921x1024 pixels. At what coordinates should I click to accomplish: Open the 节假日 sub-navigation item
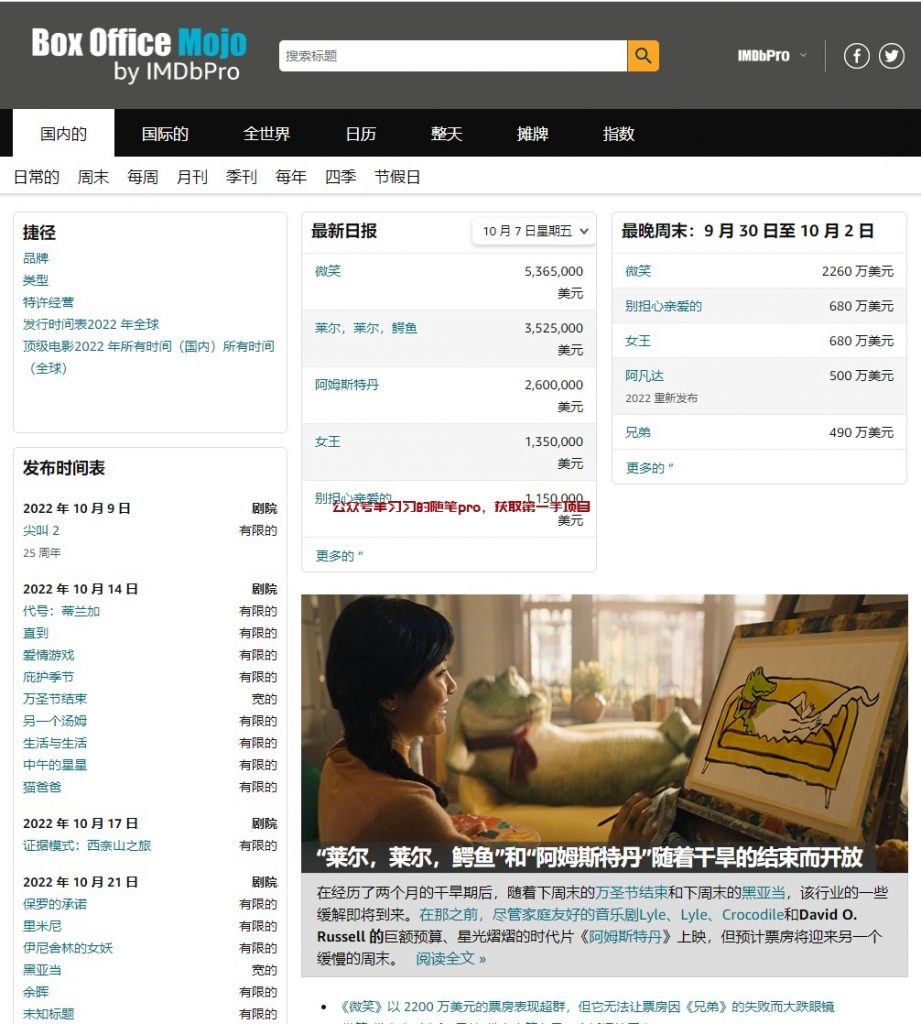tap(397, 177)
